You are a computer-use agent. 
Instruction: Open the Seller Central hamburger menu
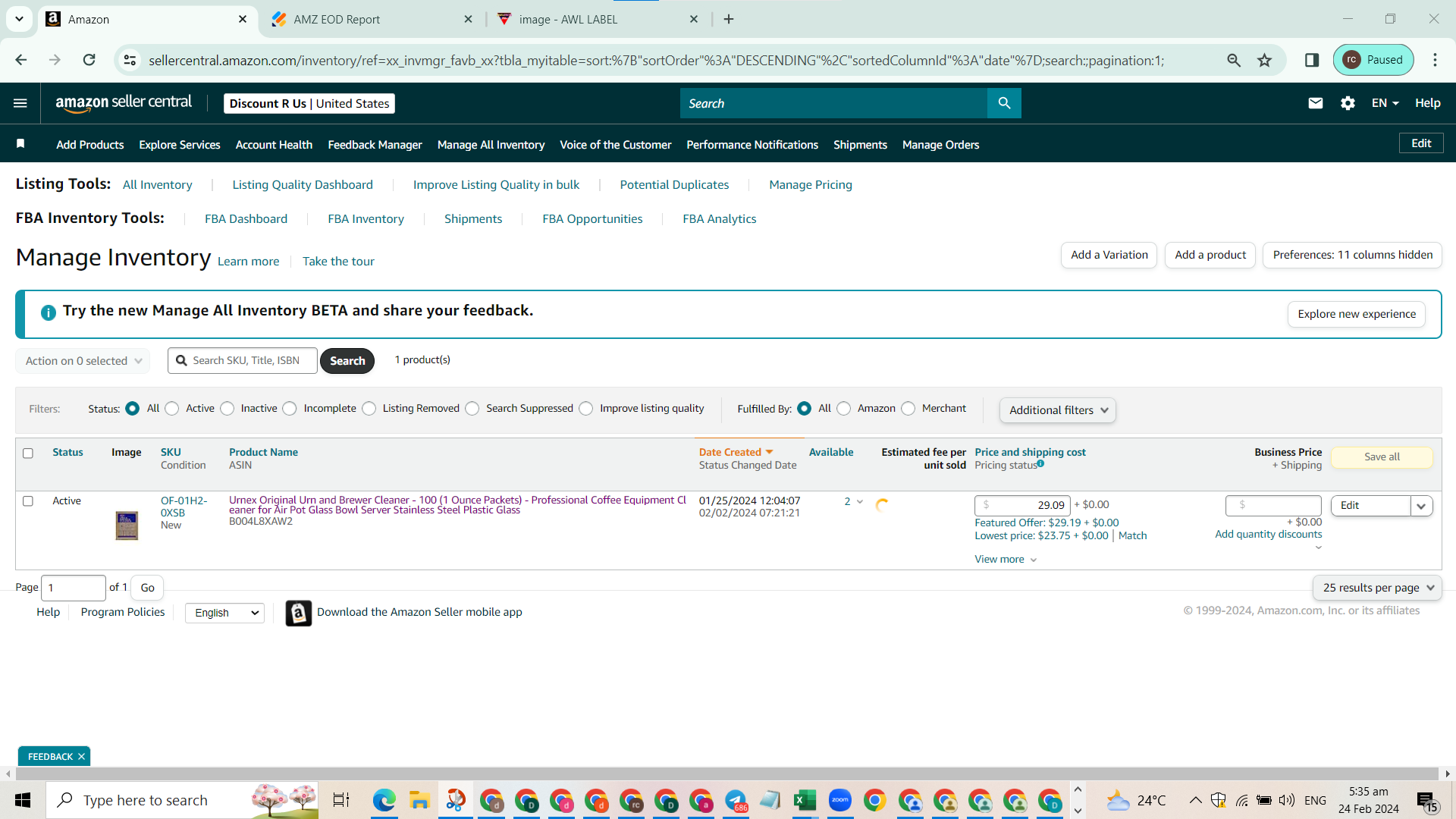pos(20,103)
